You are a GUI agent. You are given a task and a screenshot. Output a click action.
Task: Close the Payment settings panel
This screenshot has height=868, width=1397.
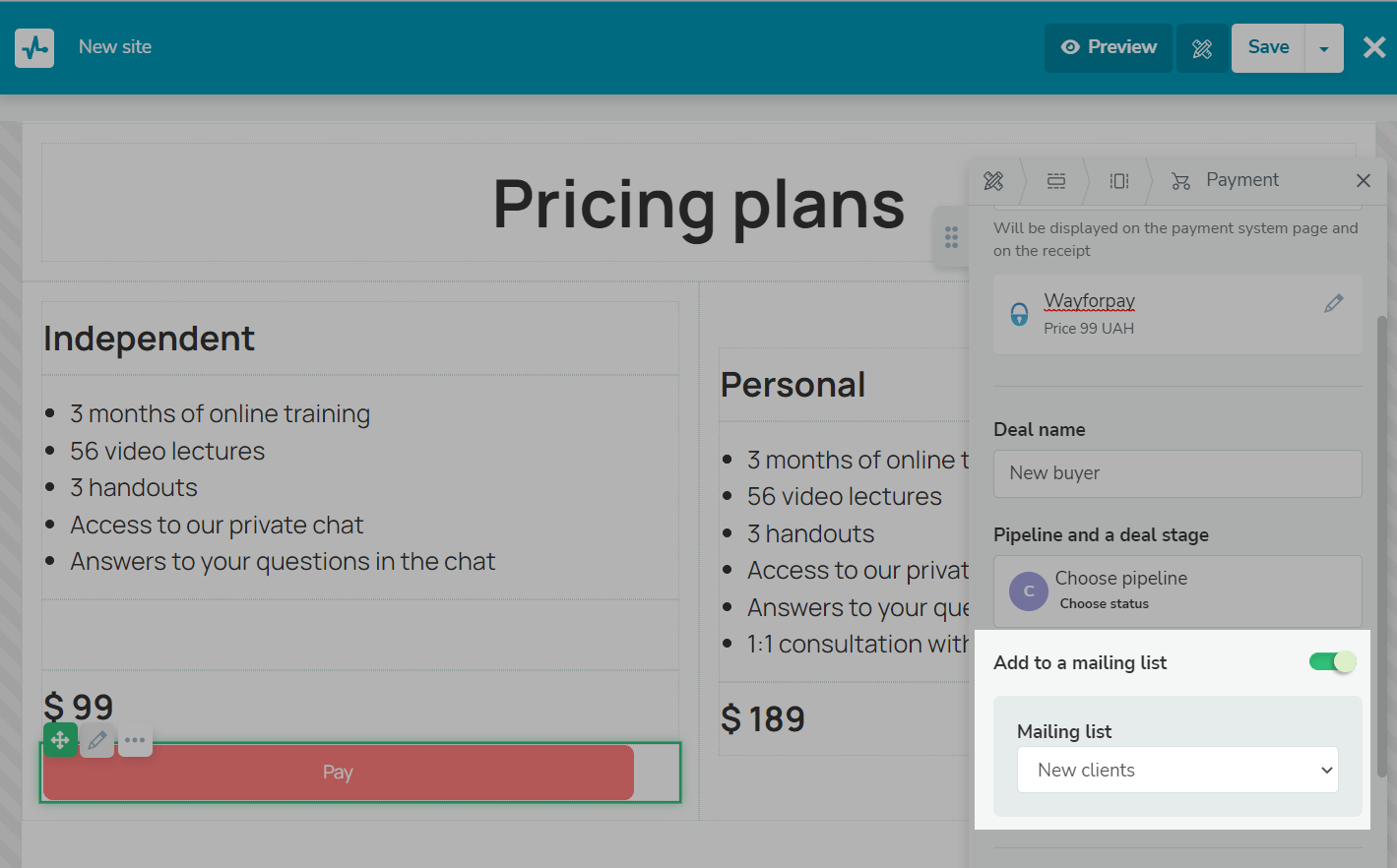[x=1364, y=180]
